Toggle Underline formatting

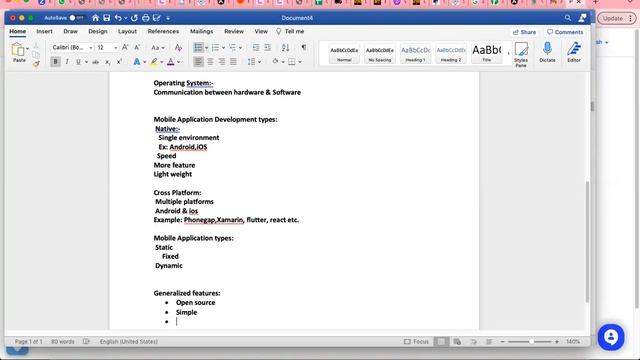[78, 62]
